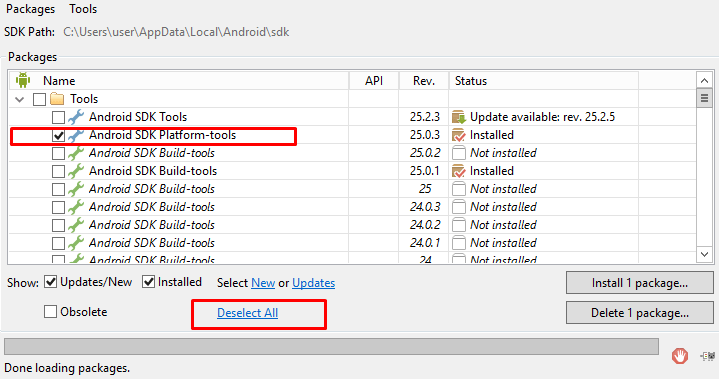Click the loading progress bar
719x379 pixels.
point(331,346)
